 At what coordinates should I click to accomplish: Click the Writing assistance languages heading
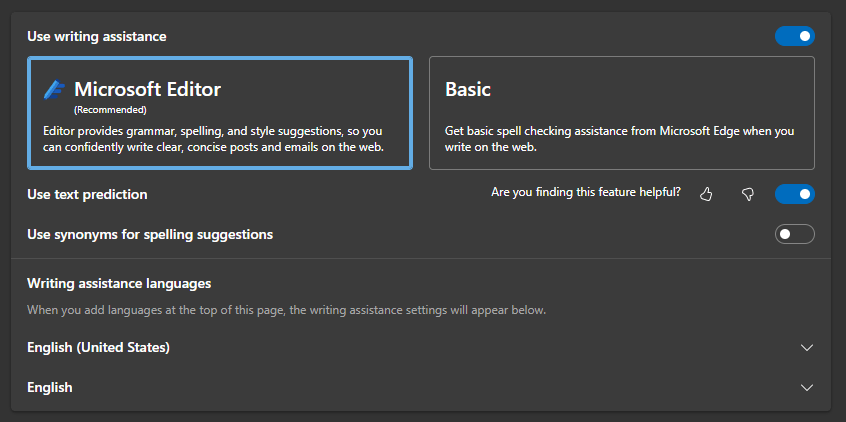pos(119,283)
